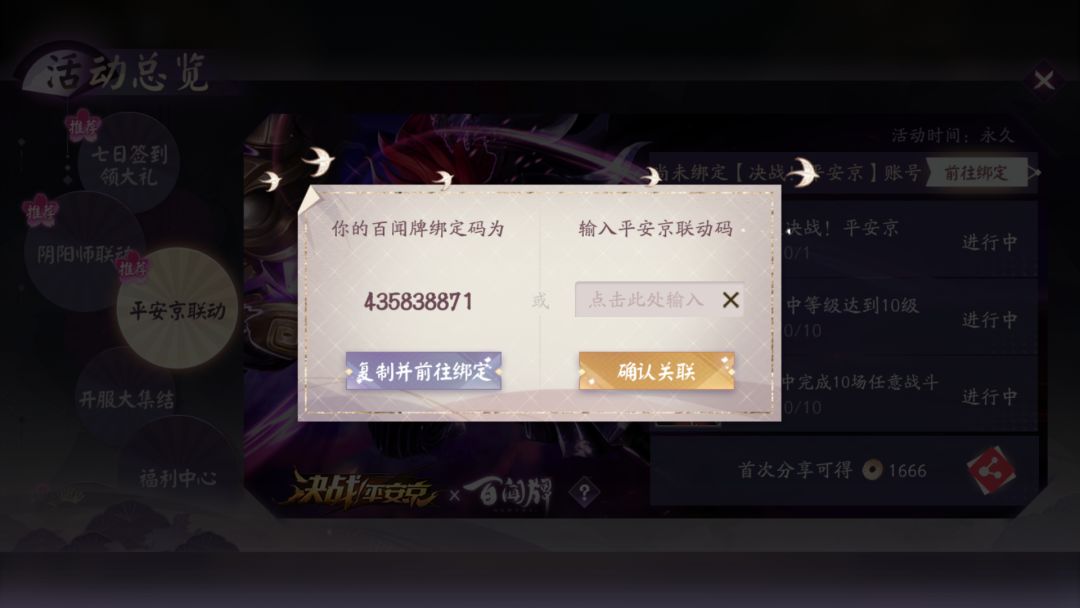Close the activity overview with the top-right X
1080x608 pixels.
coord(1043,81)
